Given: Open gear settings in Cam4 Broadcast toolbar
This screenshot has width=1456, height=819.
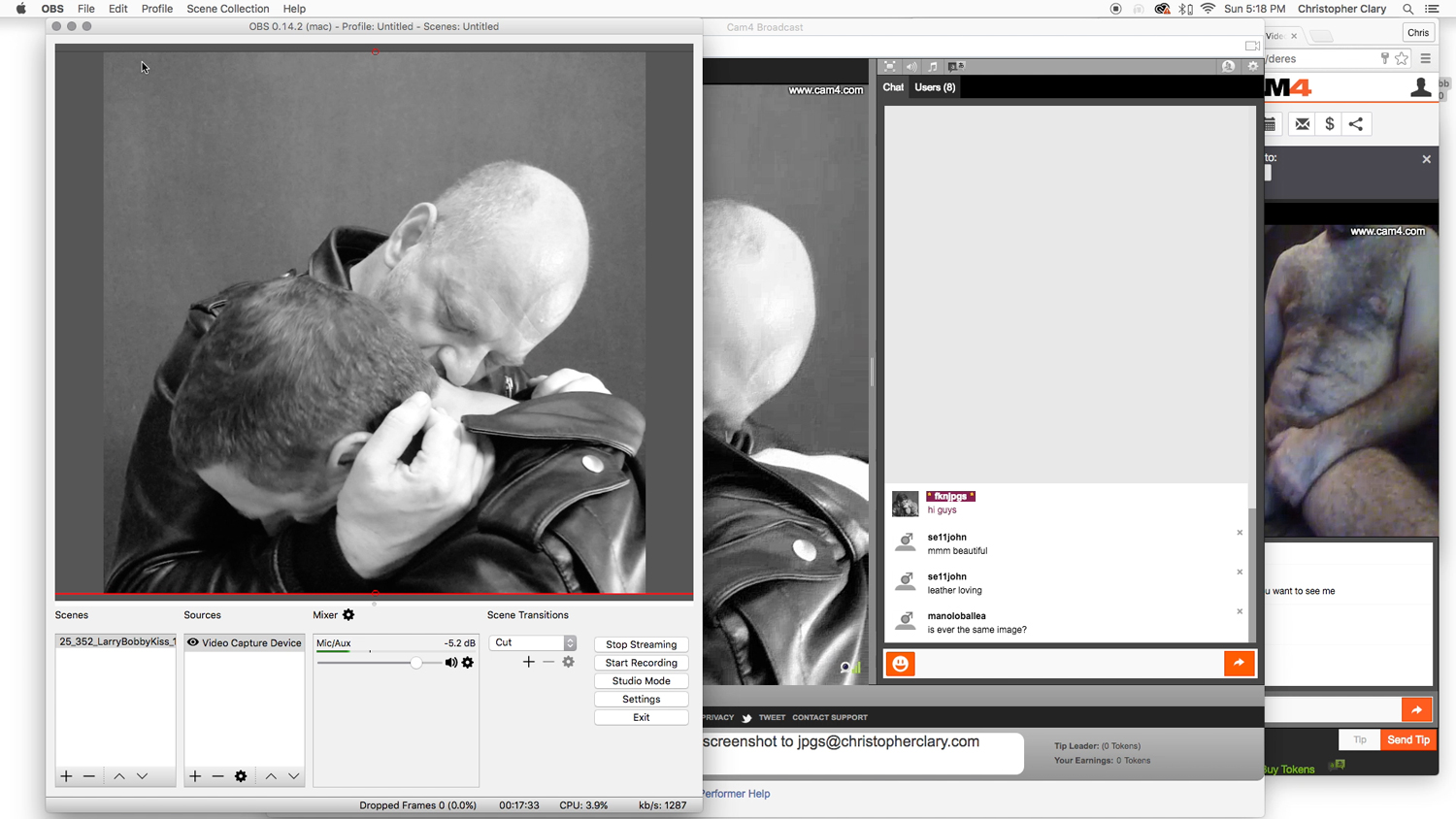Looking at the screenshot, I should click(1253, 66).
